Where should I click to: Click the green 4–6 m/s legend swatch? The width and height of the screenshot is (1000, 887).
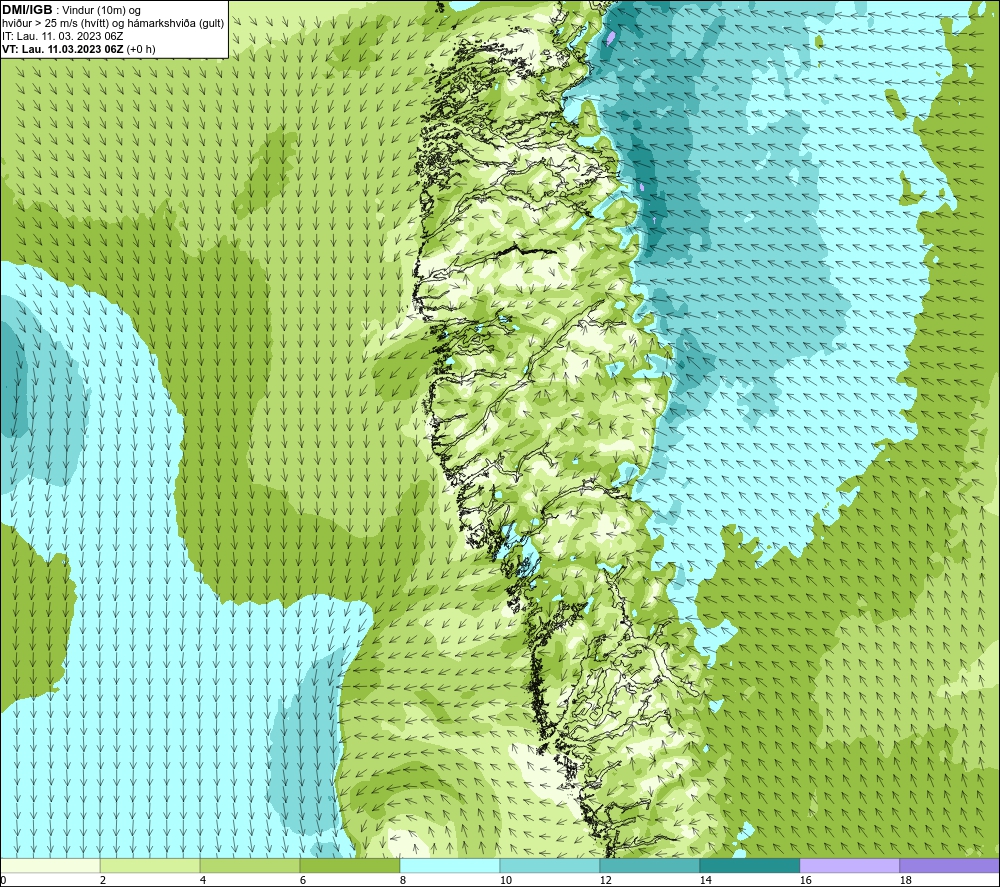(250, 865)
